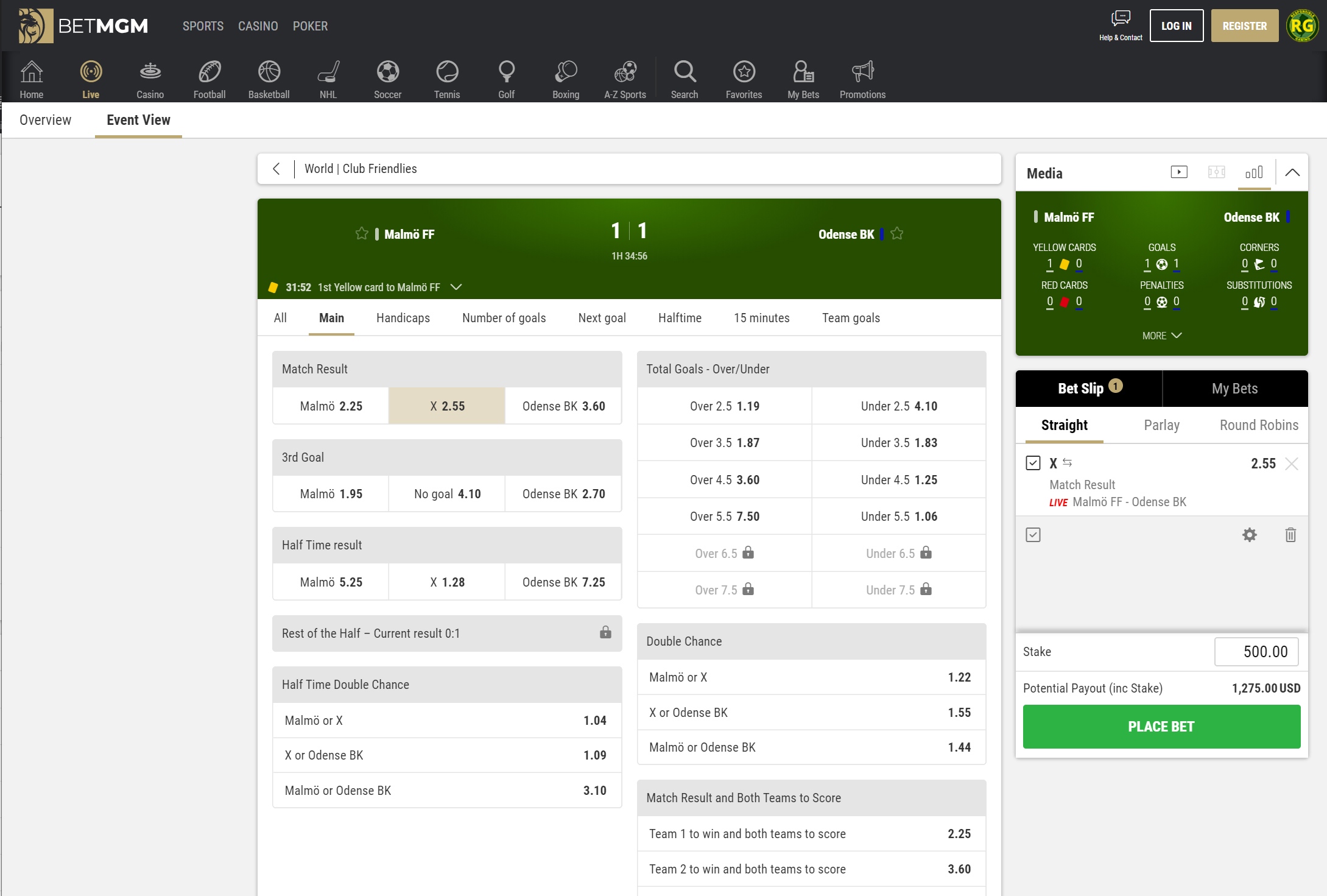Click the Stake amount input field

[1256, 652]
